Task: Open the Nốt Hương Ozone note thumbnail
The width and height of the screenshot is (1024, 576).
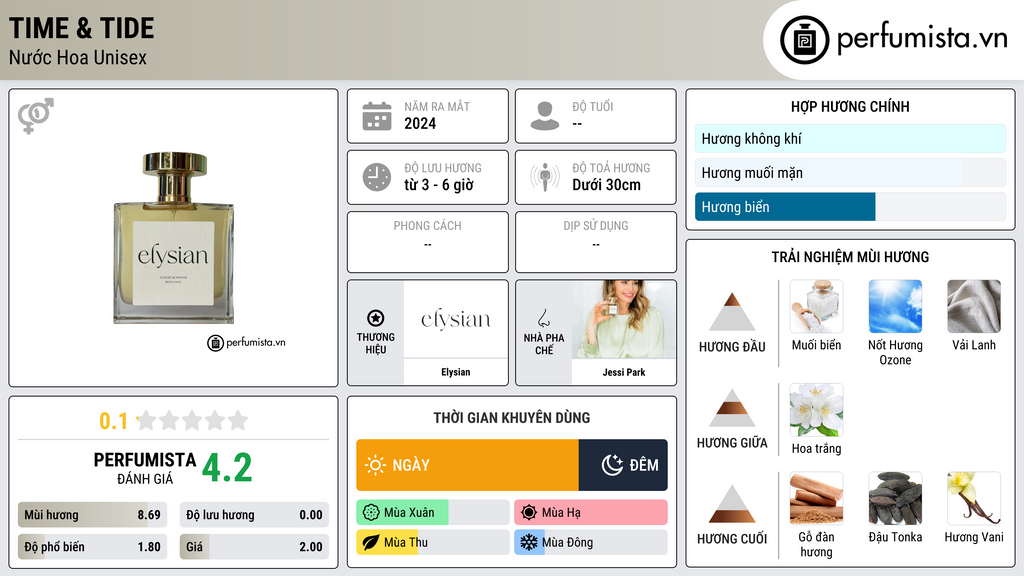Action: [x=895, y=306]
